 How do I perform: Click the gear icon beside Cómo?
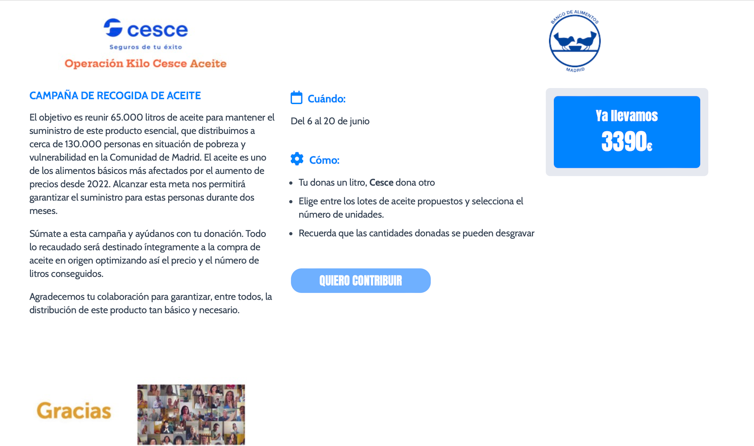297,159
